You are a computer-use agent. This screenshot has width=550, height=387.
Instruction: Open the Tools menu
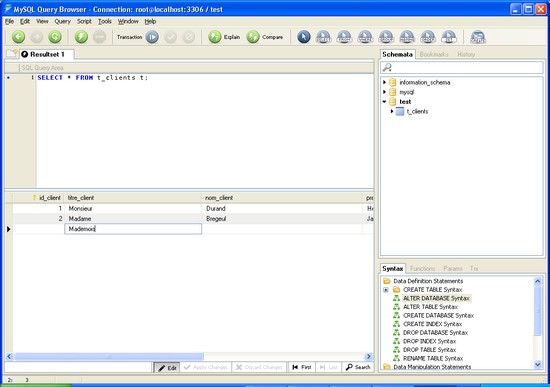105,21
